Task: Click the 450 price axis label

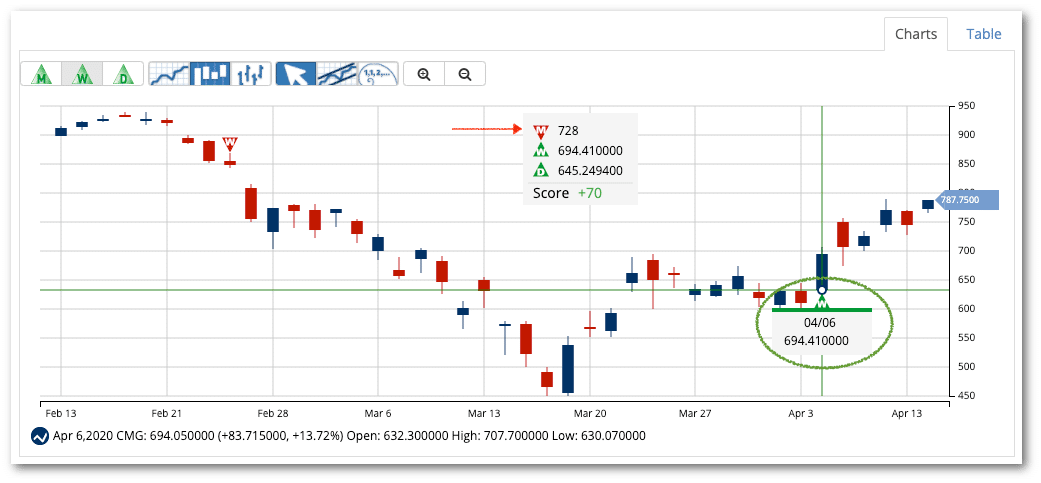Action: click(x=966, y=396)
